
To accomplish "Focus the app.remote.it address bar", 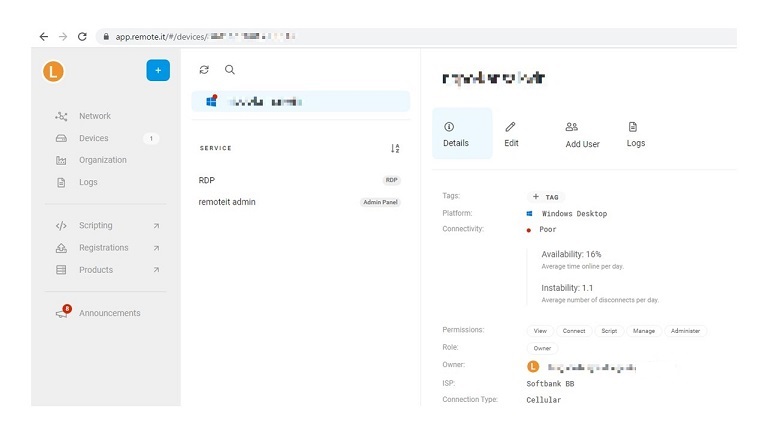I will 416,37.
